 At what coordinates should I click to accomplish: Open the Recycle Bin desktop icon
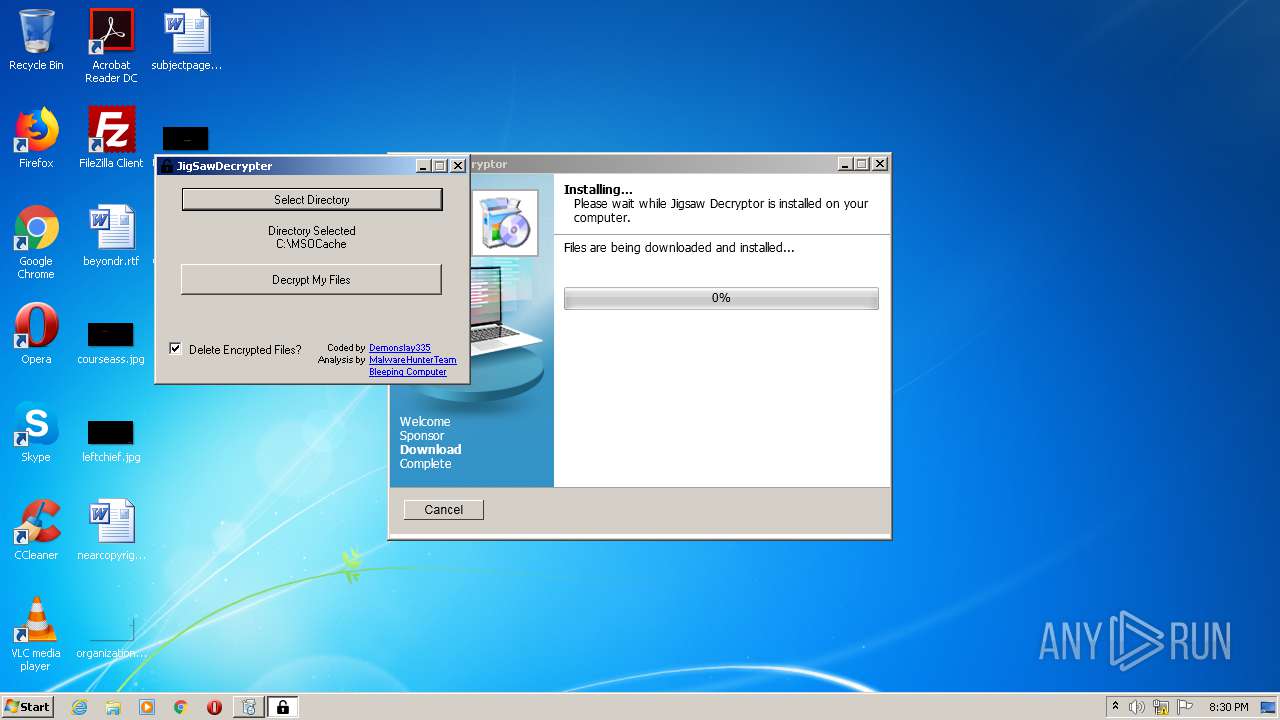click(36, 40)
